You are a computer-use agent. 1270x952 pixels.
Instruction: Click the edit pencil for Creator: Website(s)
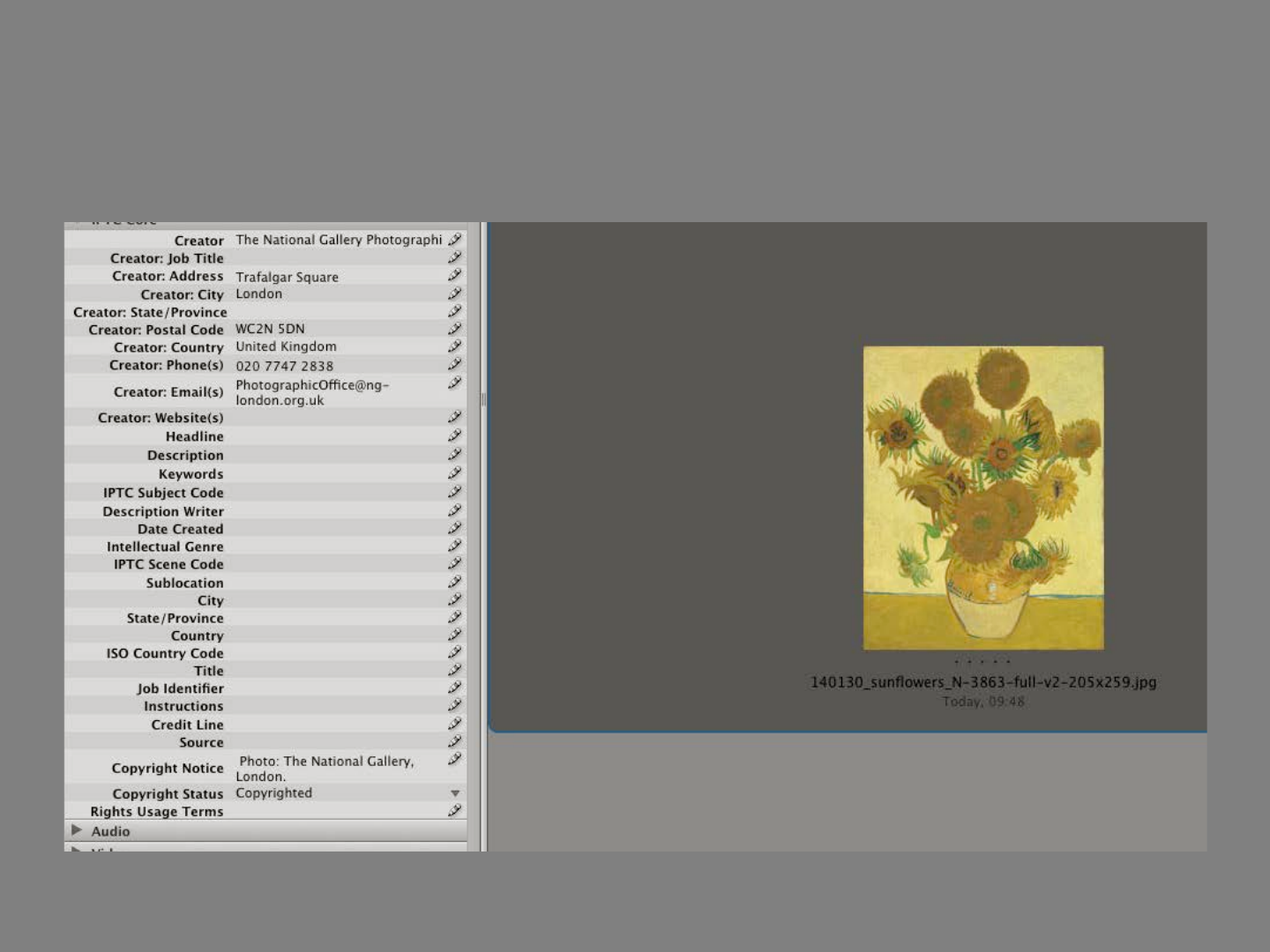click(x=455, y=417)
